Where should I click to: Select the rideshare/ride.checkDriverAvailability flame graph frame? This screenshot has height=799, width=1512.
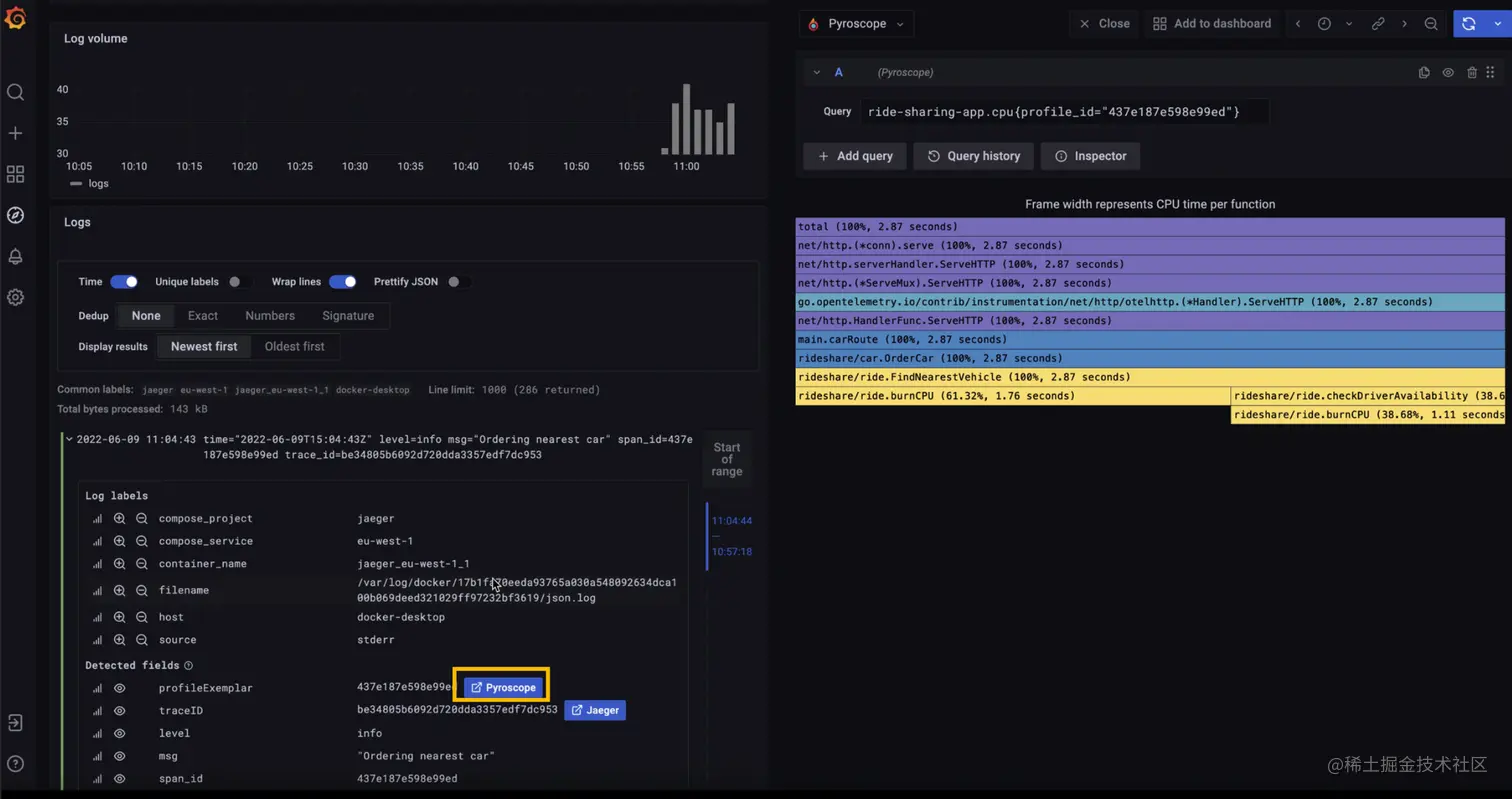pos(1368,396)
